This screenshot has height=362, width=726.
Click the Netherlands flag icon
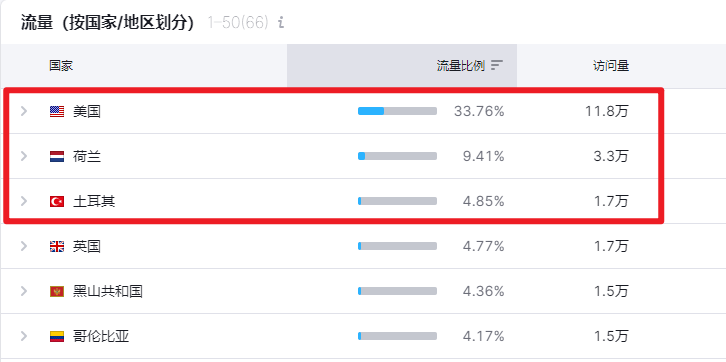(57, 156)
